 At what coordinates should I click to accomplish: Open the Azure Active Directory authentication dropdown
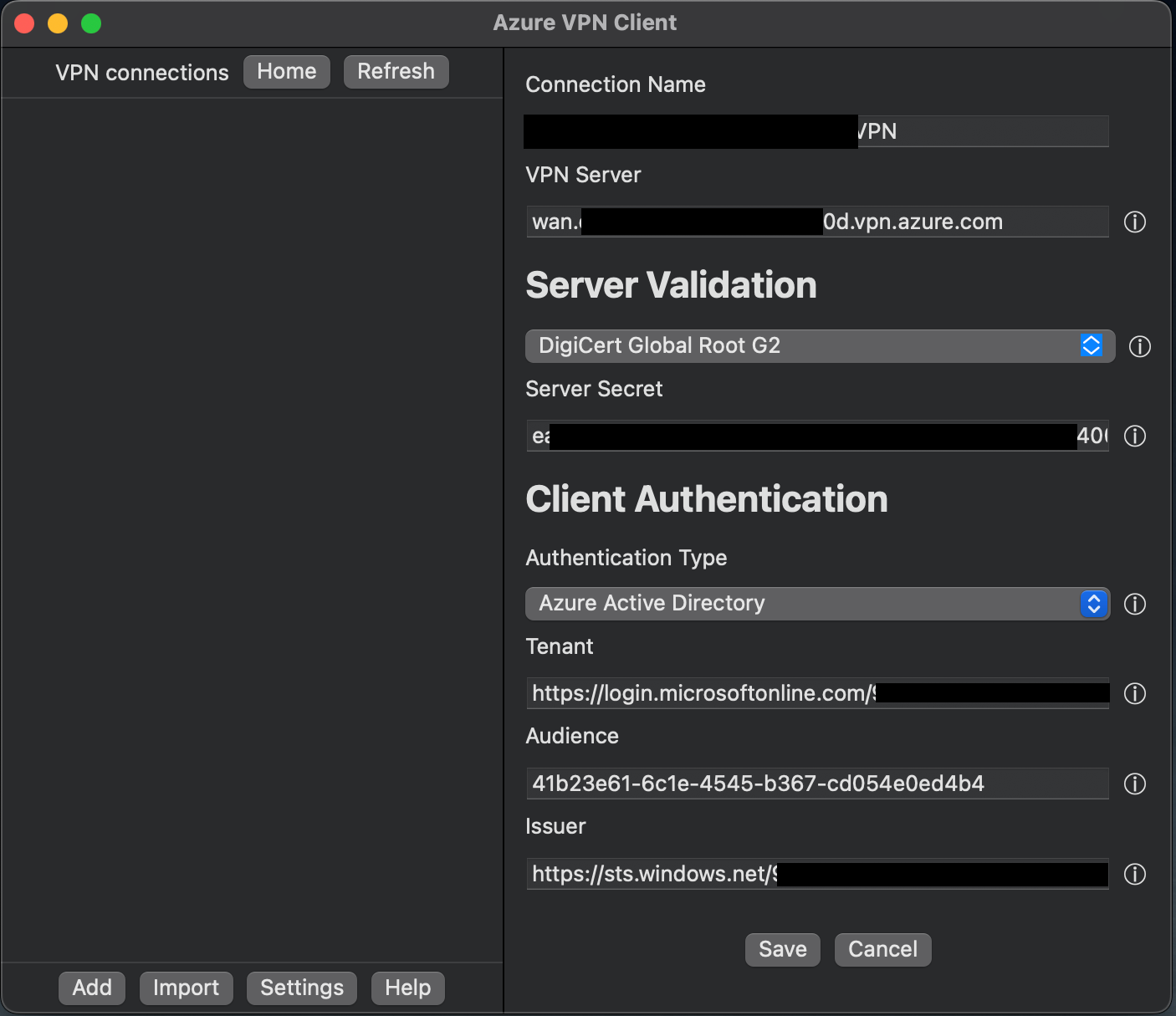click(x=817, y=604)
